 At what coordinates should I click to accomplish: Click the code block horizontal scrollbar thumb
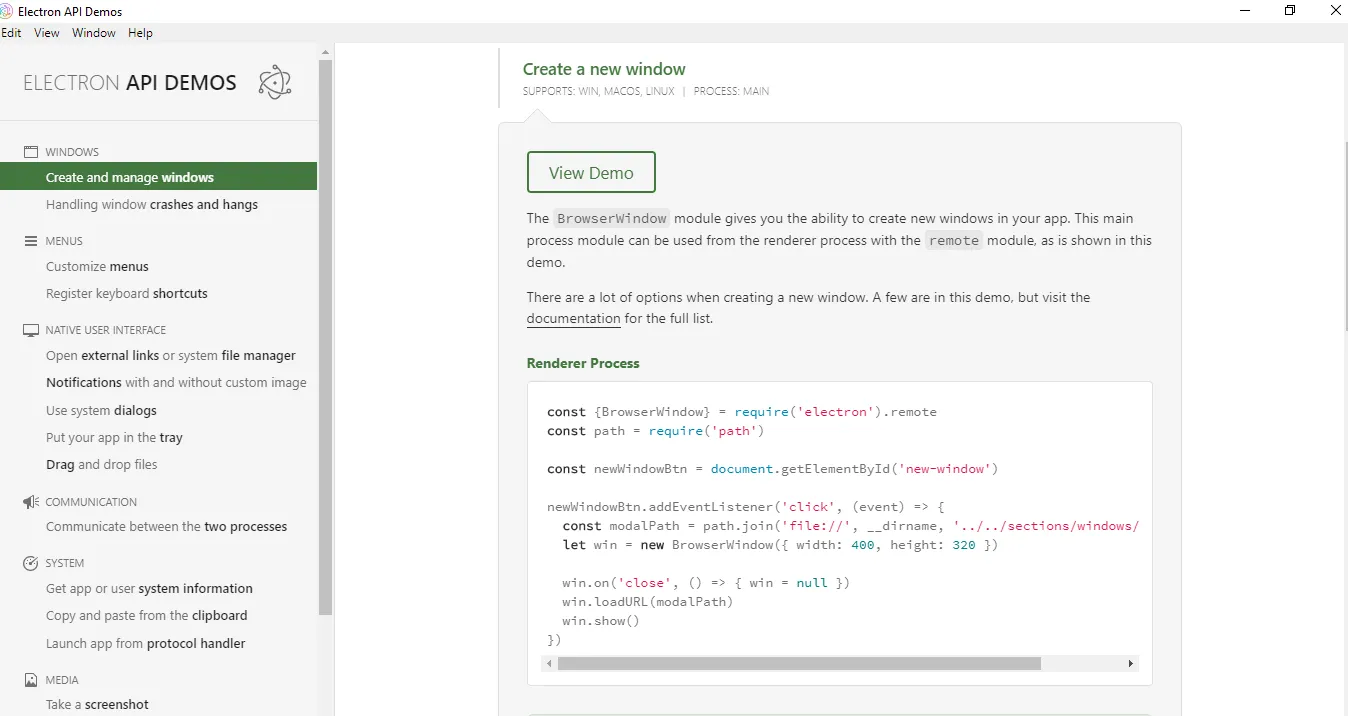click(799, 663)
